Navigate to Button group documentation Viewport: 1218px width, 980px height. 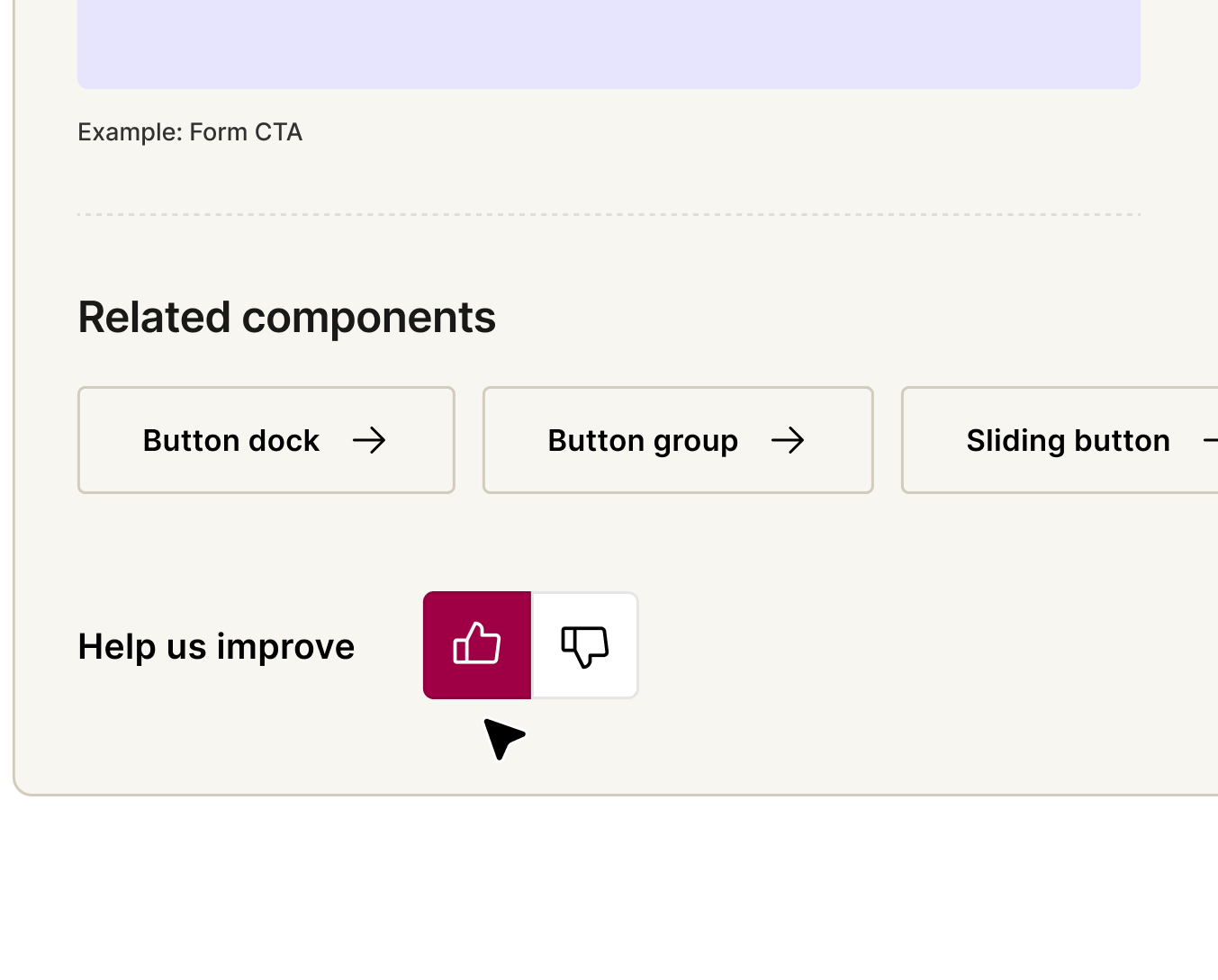677,440
